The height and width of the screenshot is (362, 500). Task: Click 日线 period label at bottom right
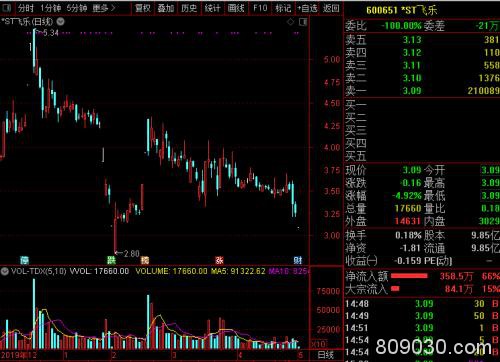325,355
